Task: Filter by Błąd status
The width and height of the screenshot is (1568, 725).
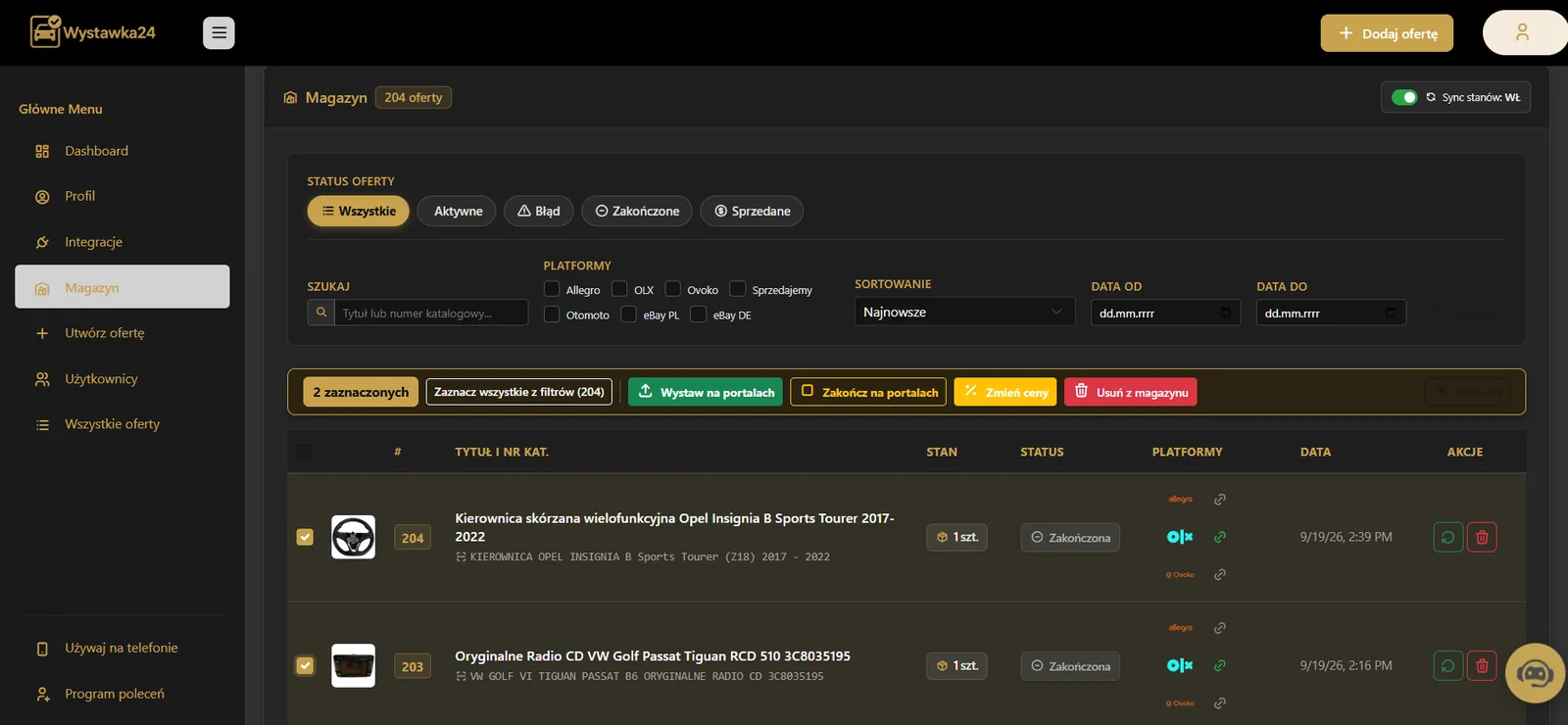Action: (539, 211)
